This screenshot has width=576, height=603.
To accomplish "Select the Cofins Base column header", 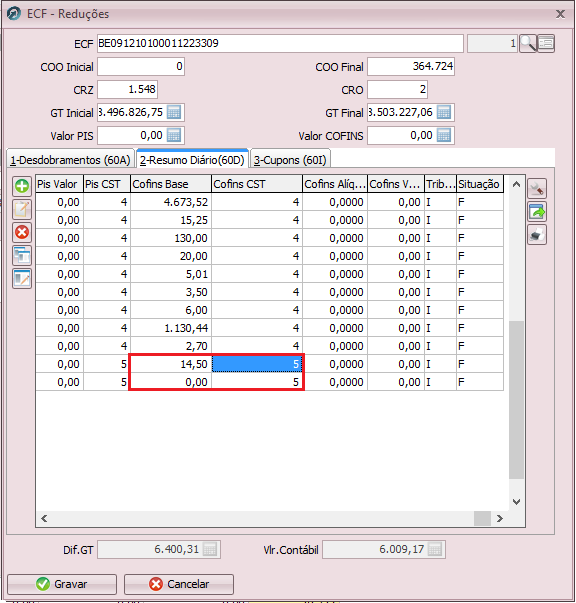I will click(171, 184).
